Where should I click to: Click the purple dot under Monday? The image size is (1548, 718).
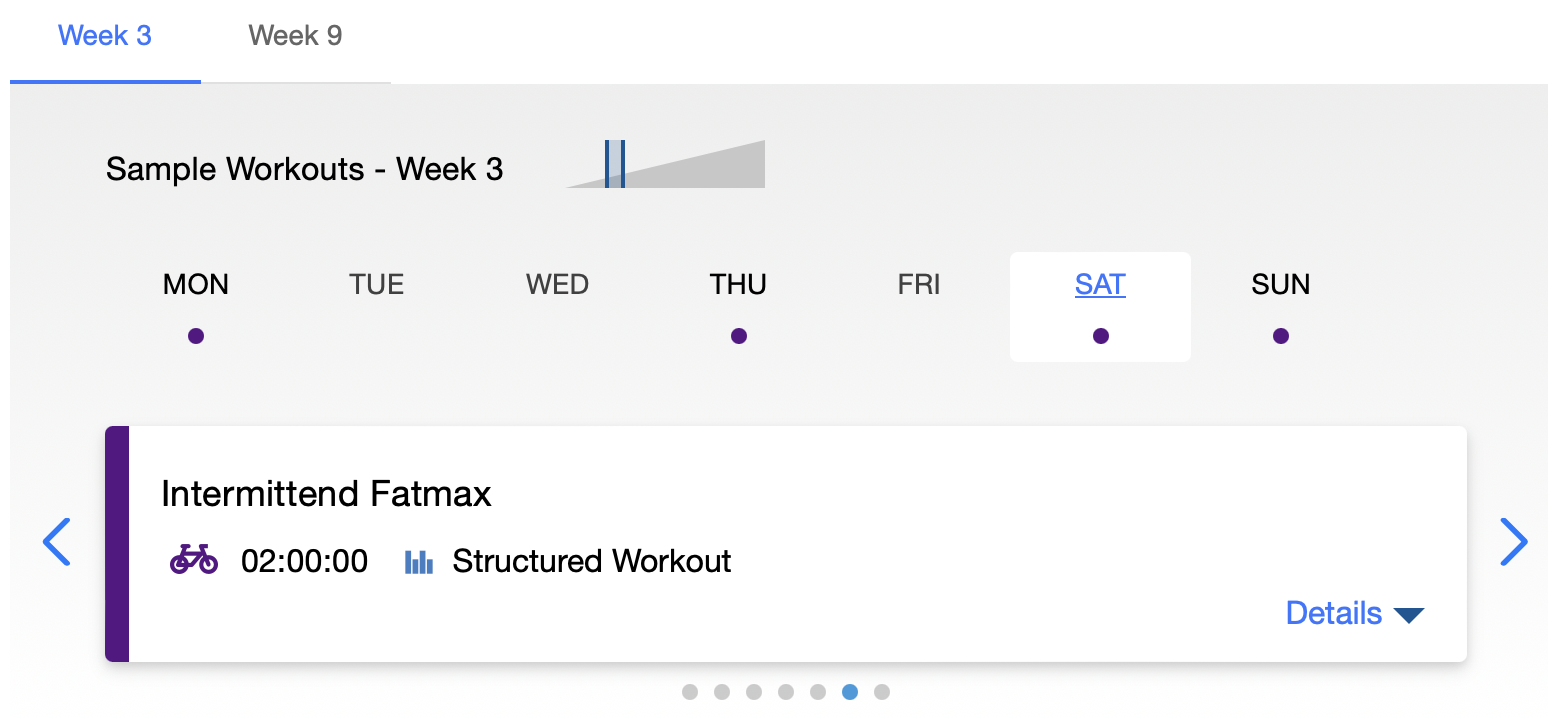point(196,336)
